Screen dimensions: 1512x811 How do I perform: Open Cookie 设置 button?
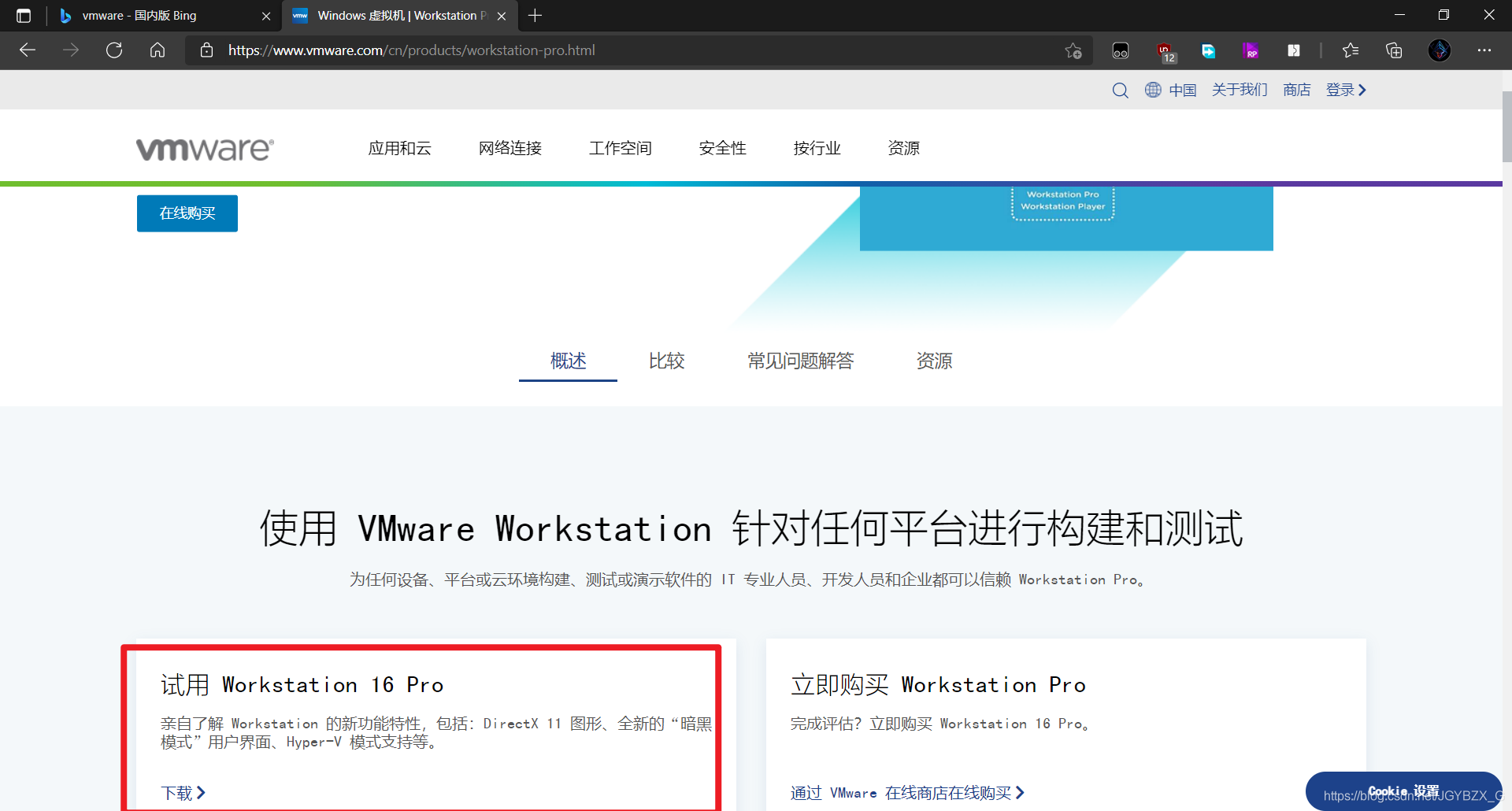(x=1403, y=791)
